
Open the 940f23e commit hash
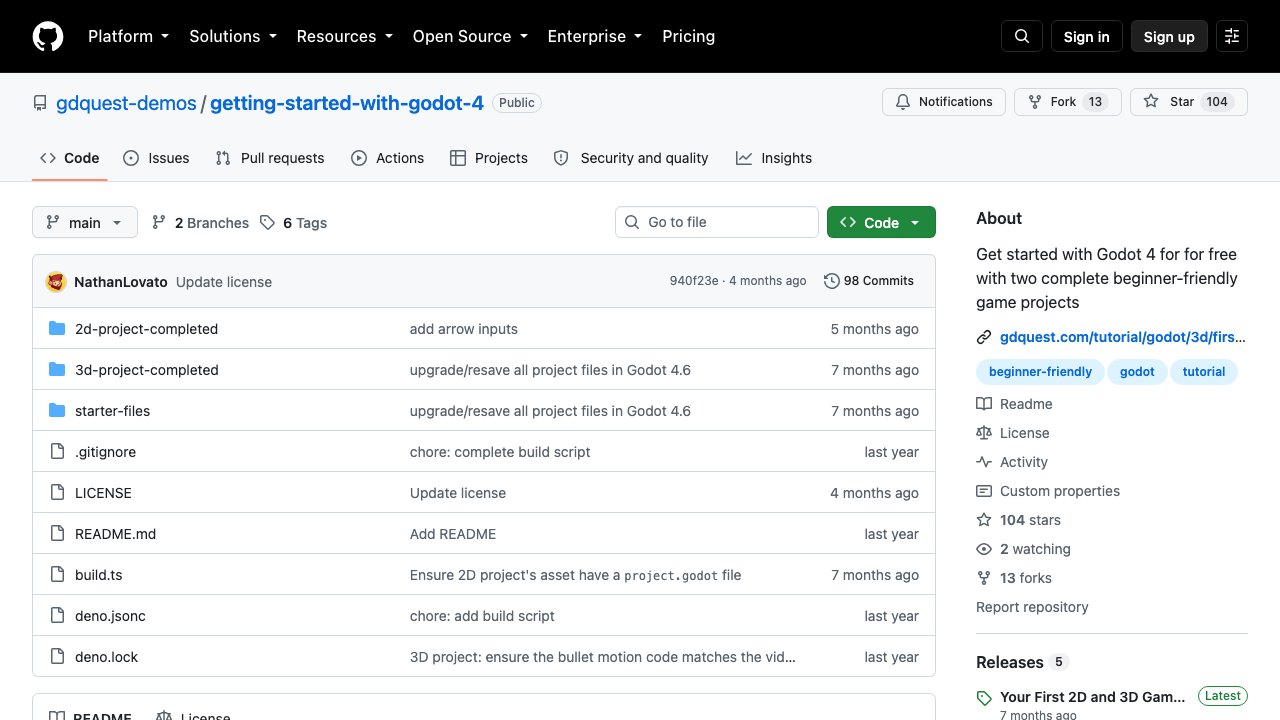(x=694, y=281)
